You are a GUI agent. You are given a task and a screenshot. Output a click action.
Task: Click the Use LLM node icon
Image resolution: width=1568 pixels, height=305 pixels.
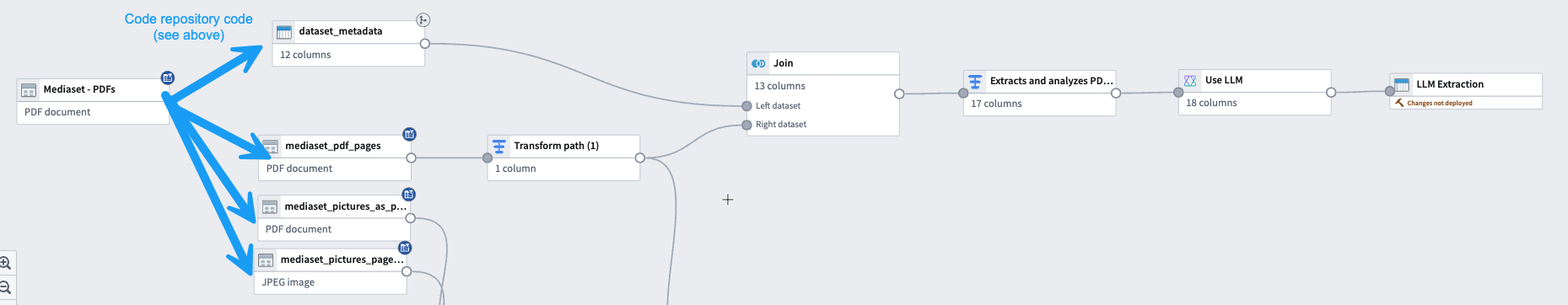pos(1190,80)
